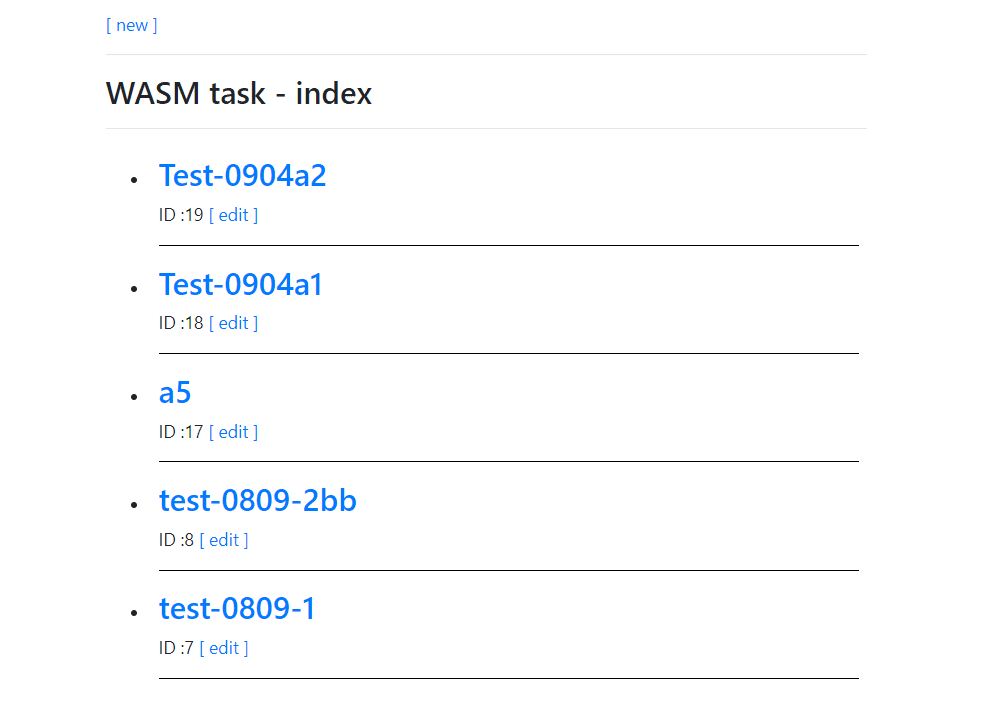989x705 pixels.
Task: Click edit link for ID 17
Action: click(233, 432)
